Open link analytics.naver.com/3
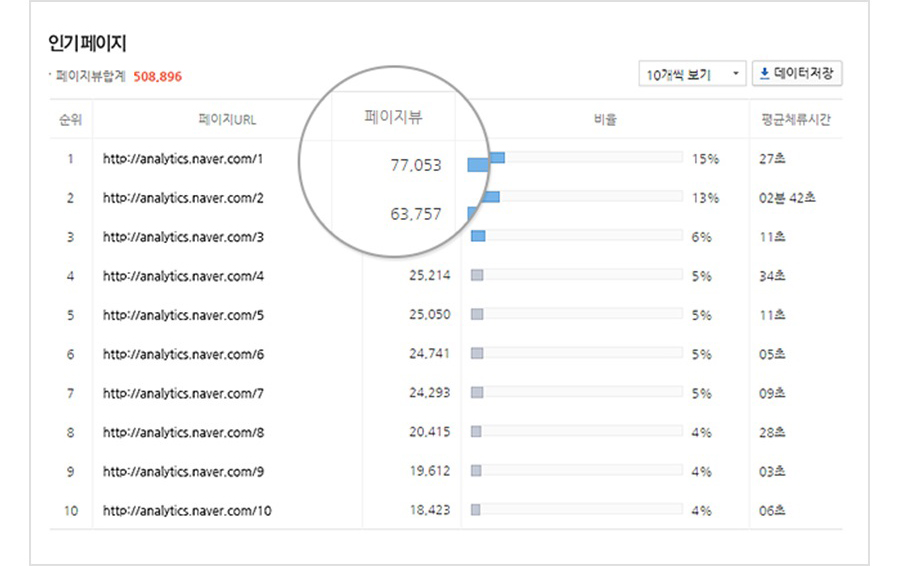Viewport: 899px width, 566px height. click(x=183, y=237)
